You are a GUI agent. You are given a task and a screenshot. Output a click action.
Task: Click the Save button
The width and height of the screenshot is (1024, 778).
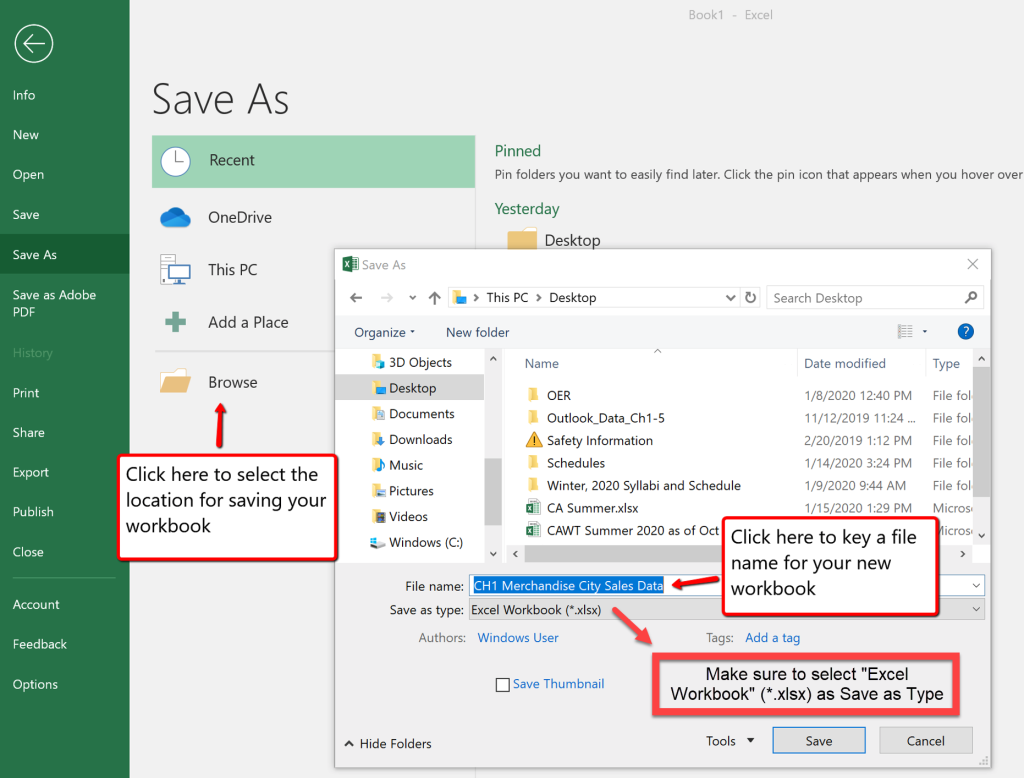pyautogui.click(x=818, y=740)
